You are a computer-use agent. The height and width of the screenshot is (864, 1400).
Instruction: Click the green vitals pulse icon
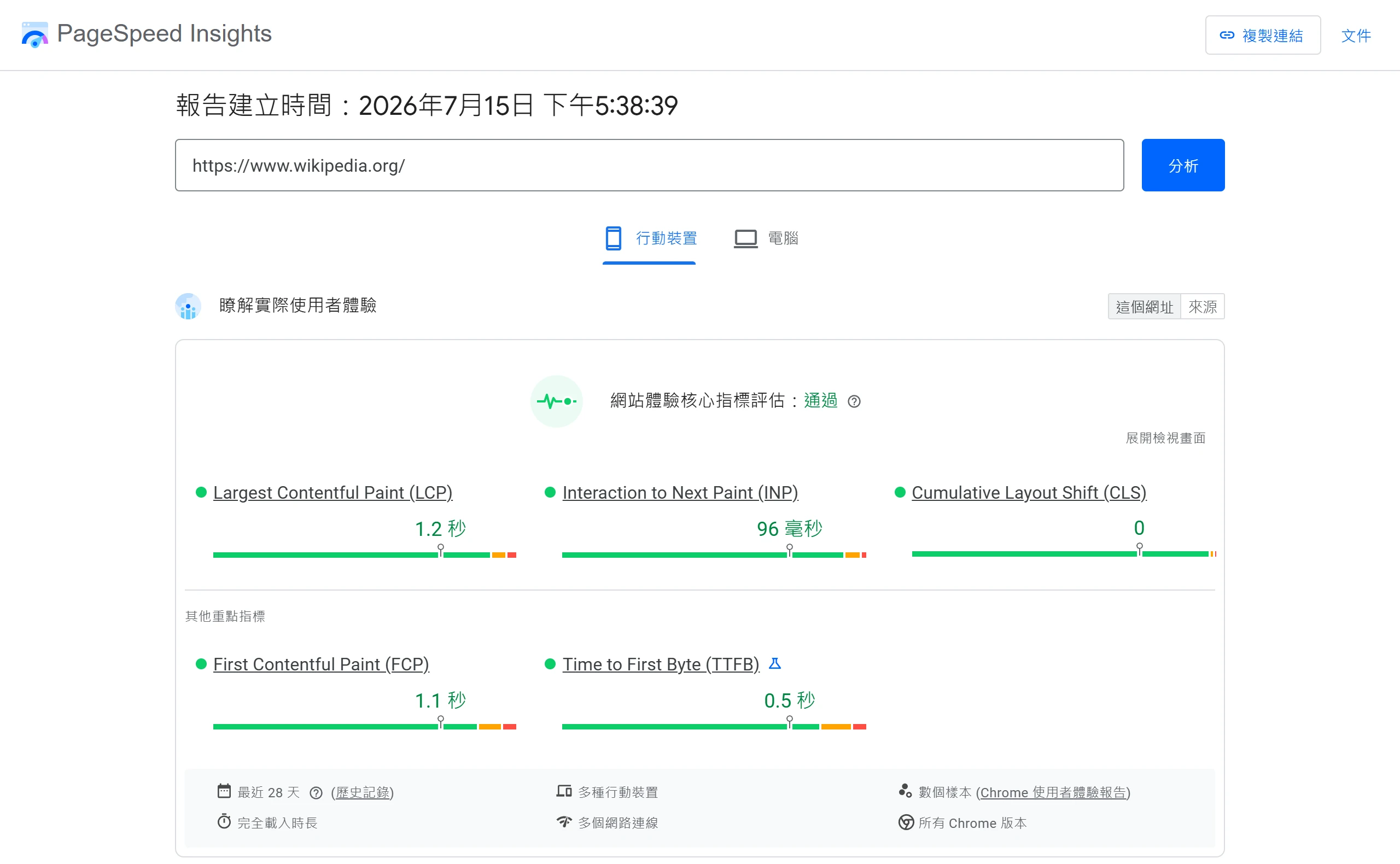pos(556,401)
